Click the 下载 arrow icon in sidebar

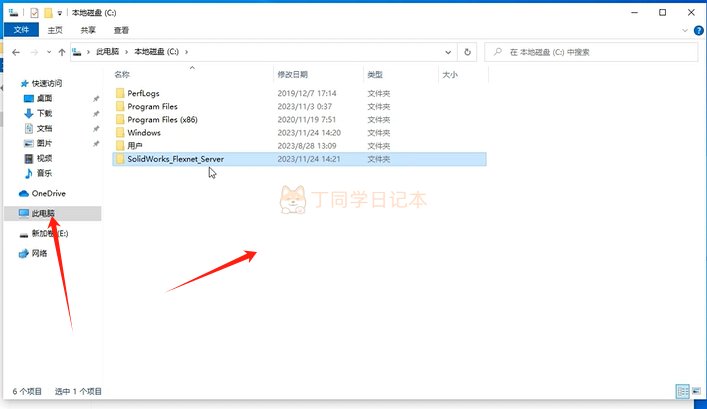29,113
